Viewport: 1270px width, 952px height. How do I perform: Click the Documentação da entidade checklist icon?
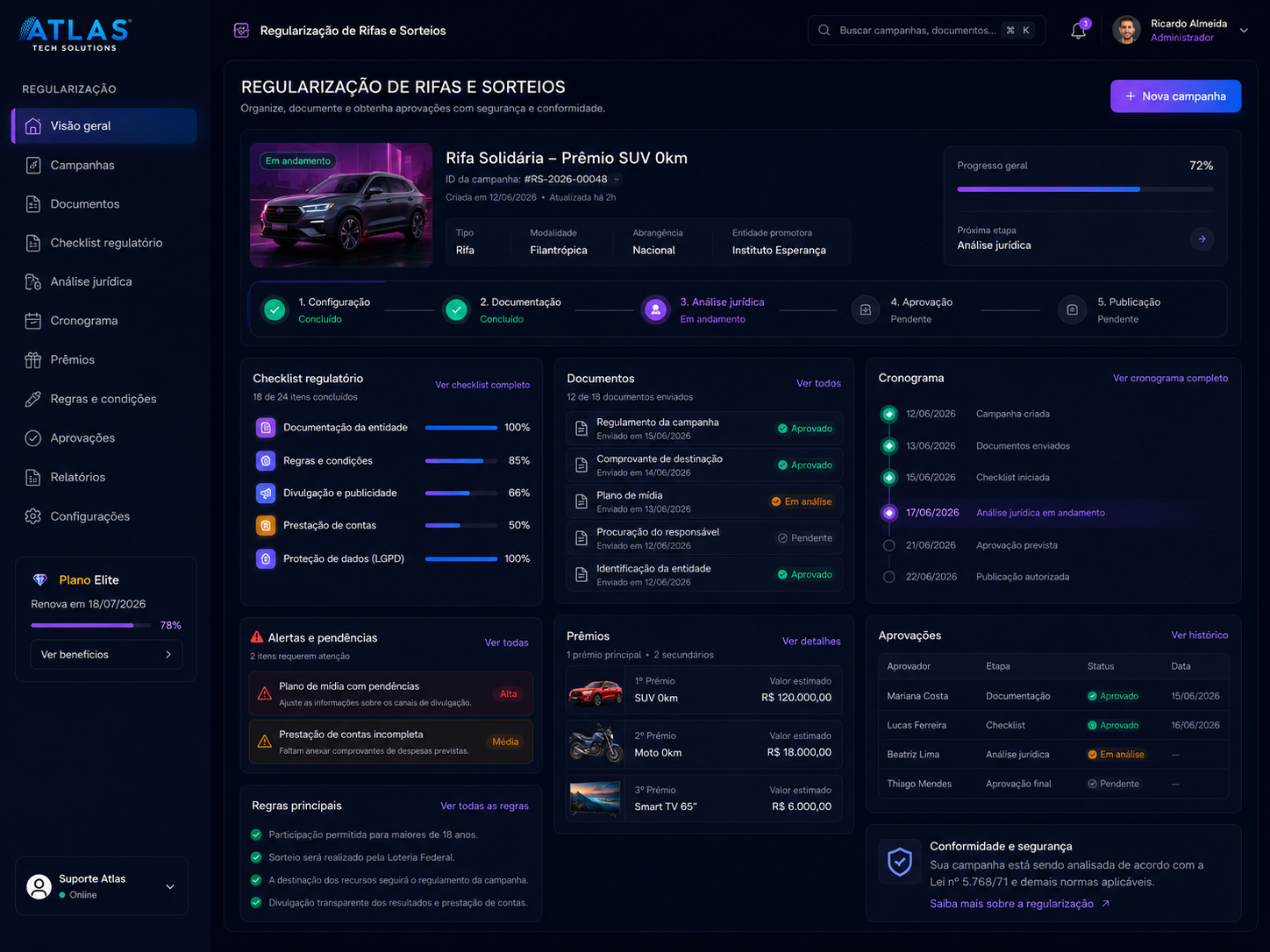[266, 428]
